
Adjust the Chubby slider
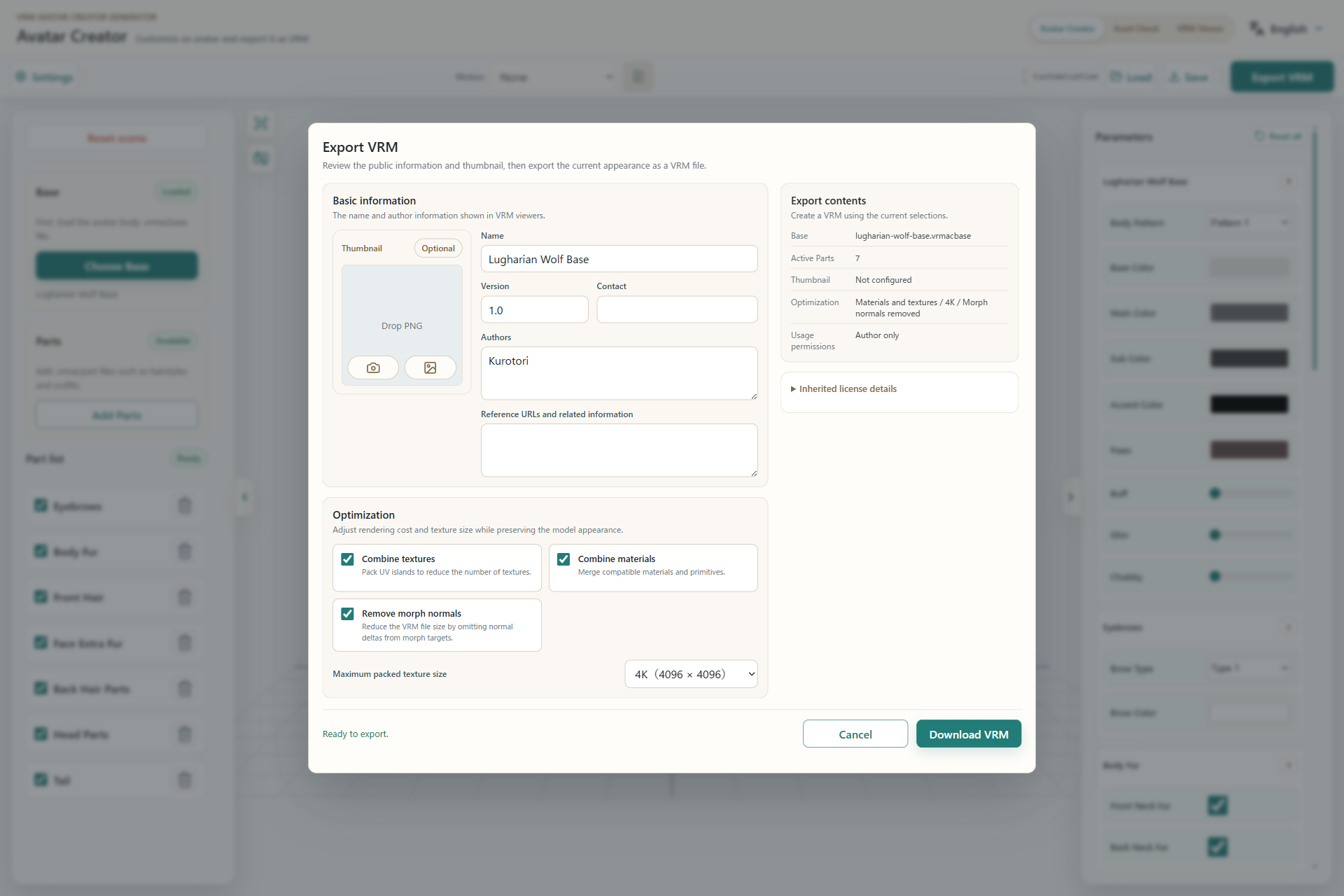[x=1251, y=577]
